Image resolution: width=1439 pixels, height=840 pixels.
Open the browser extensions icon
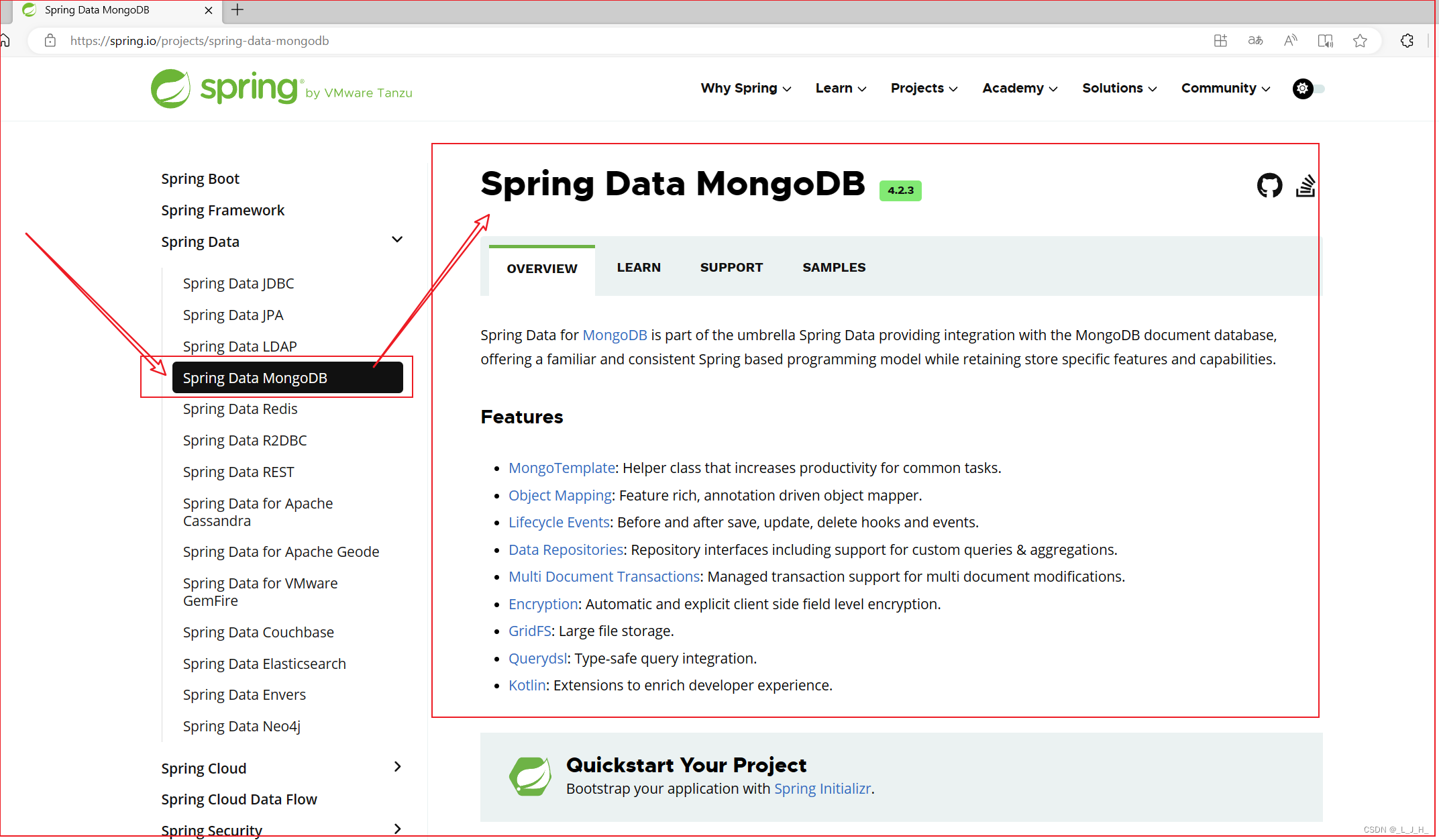pyautogui.click(x=1407, y=41)
